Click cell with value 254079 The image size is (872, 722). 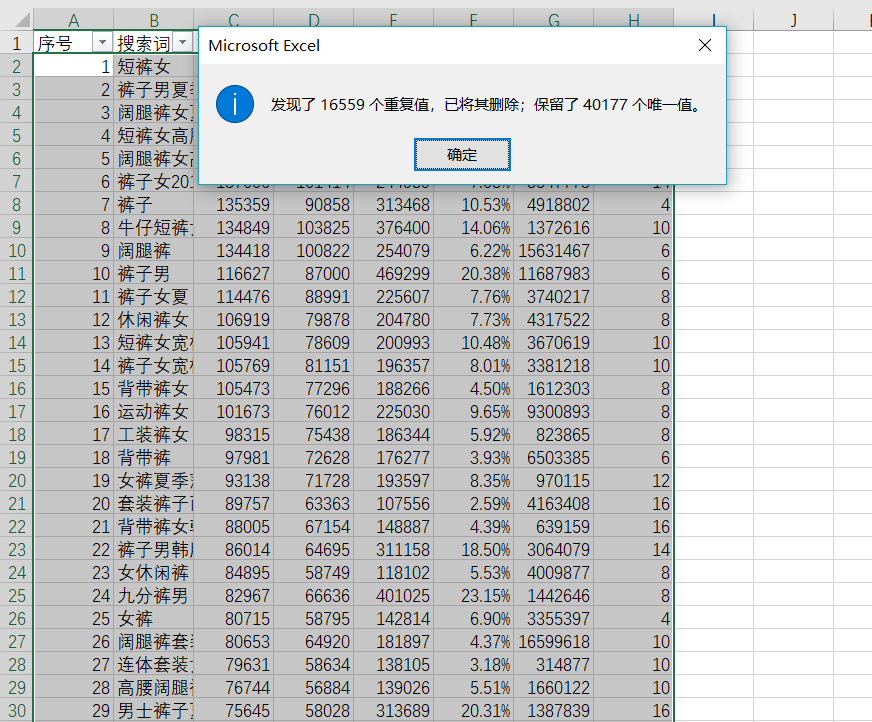tap(394, 250)
